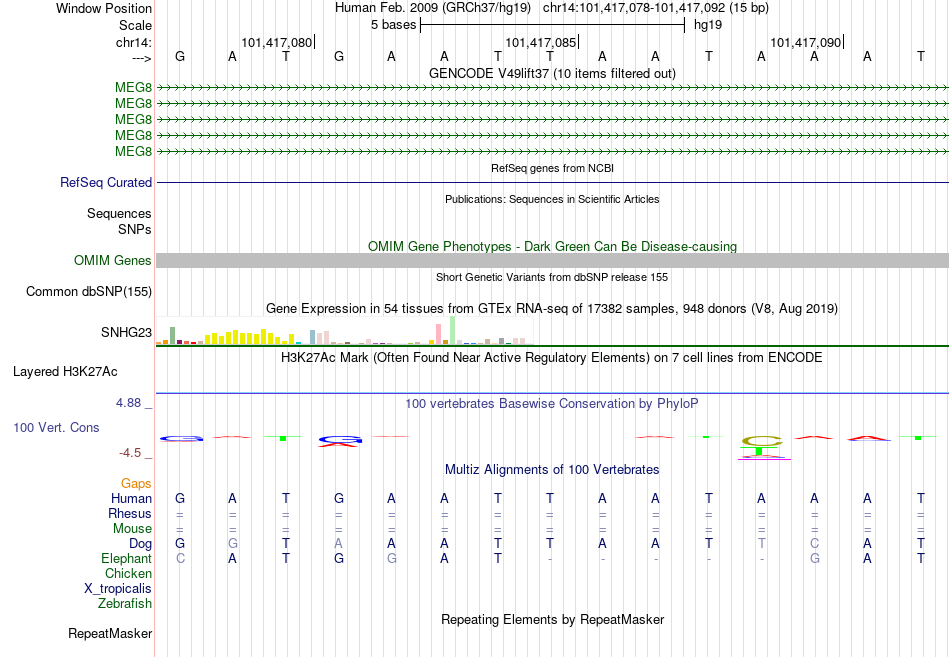
Task: Click the SNHG23 gene label
Action: 127,332
